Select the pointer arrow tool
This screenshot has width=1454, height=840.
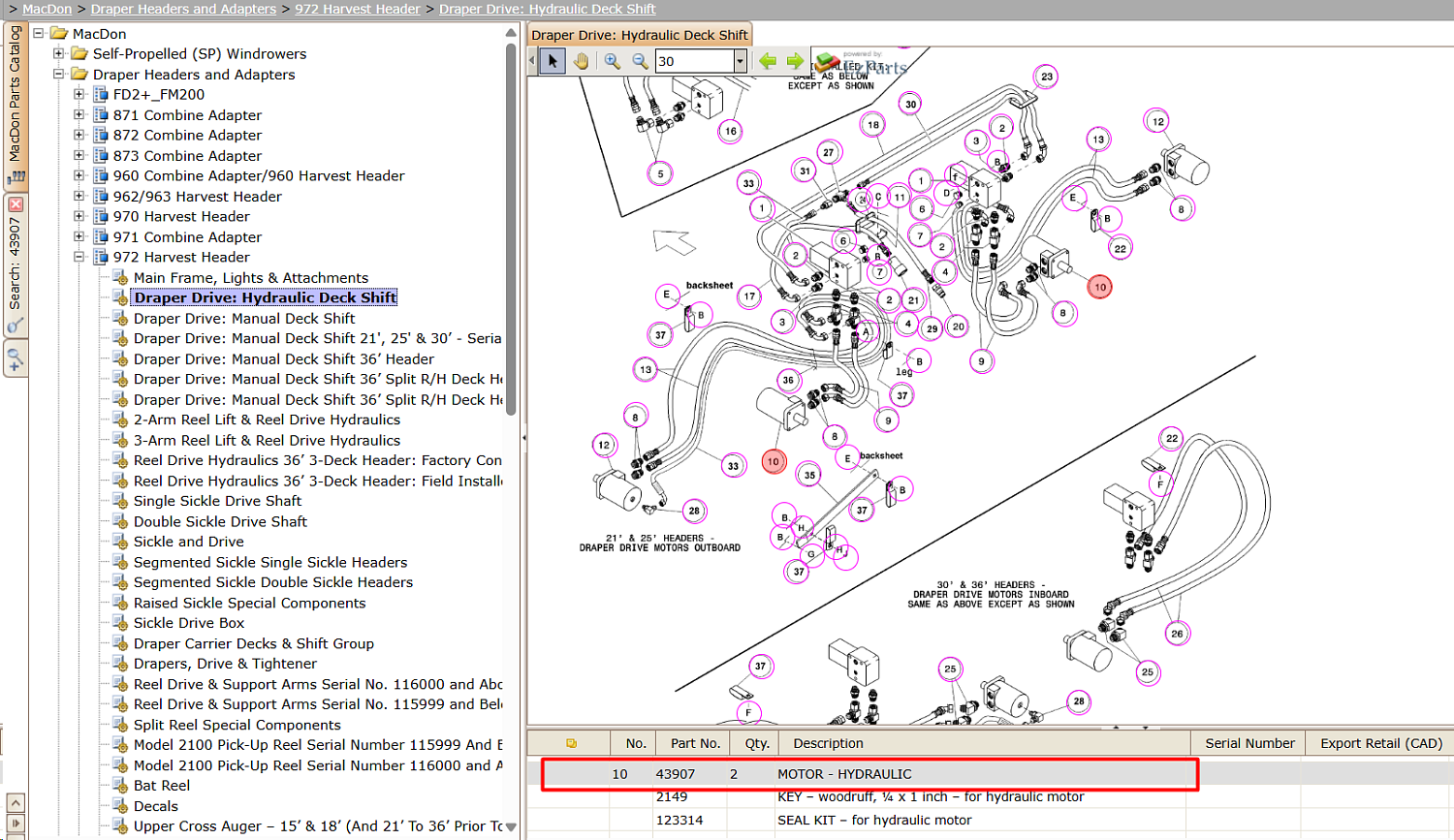[553, 61]
